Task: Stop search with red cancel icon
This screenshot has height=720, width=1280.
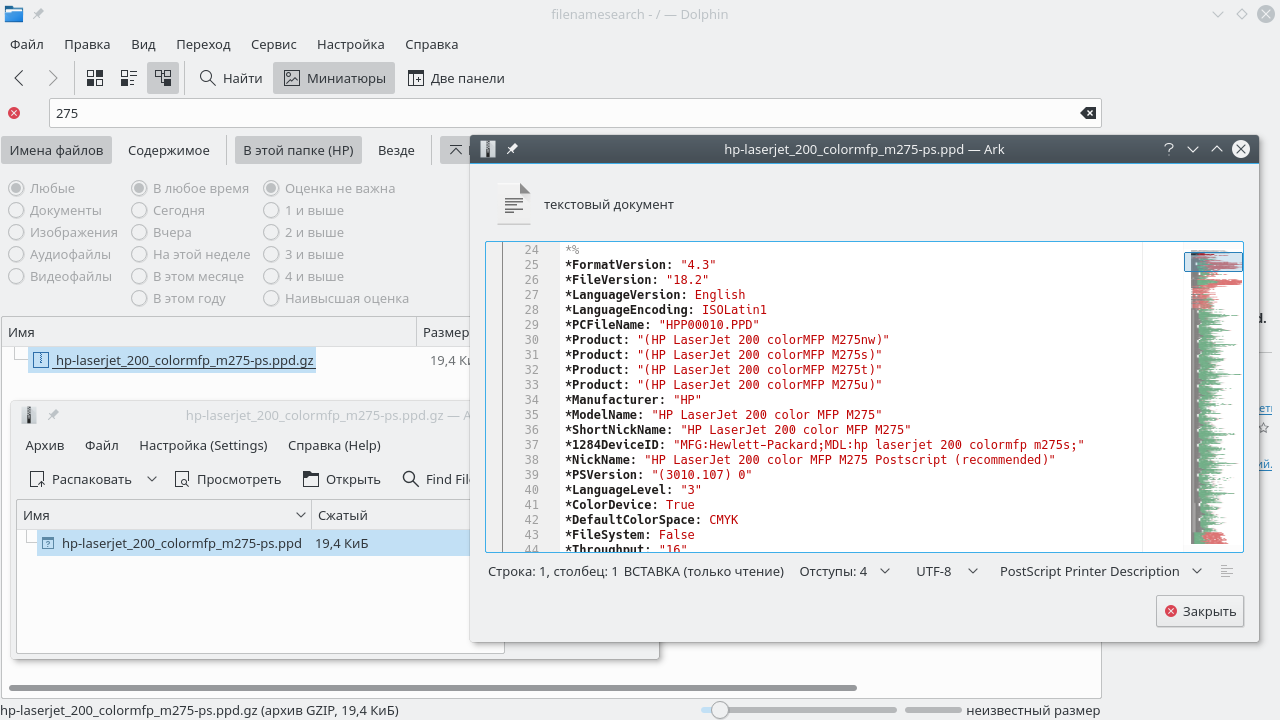Action: point(14,113)
